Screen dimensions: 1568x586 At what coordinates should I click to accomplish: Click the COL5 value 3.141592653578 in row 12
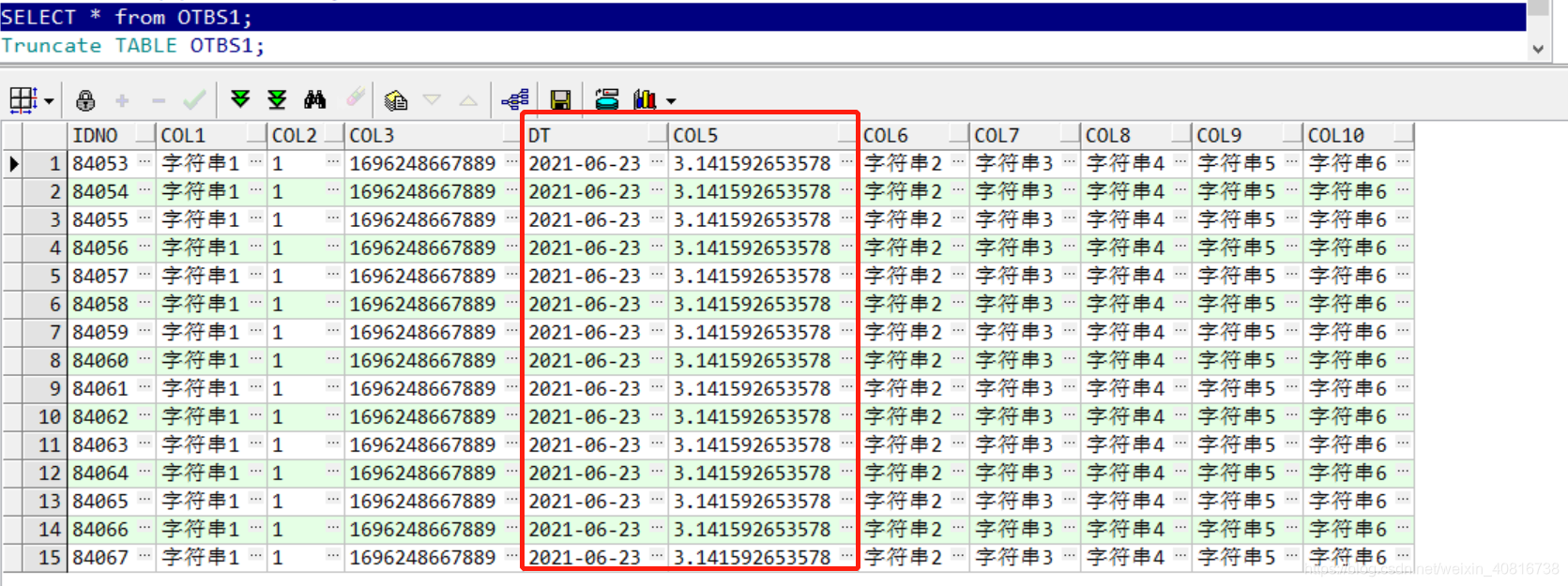[752, 473]
